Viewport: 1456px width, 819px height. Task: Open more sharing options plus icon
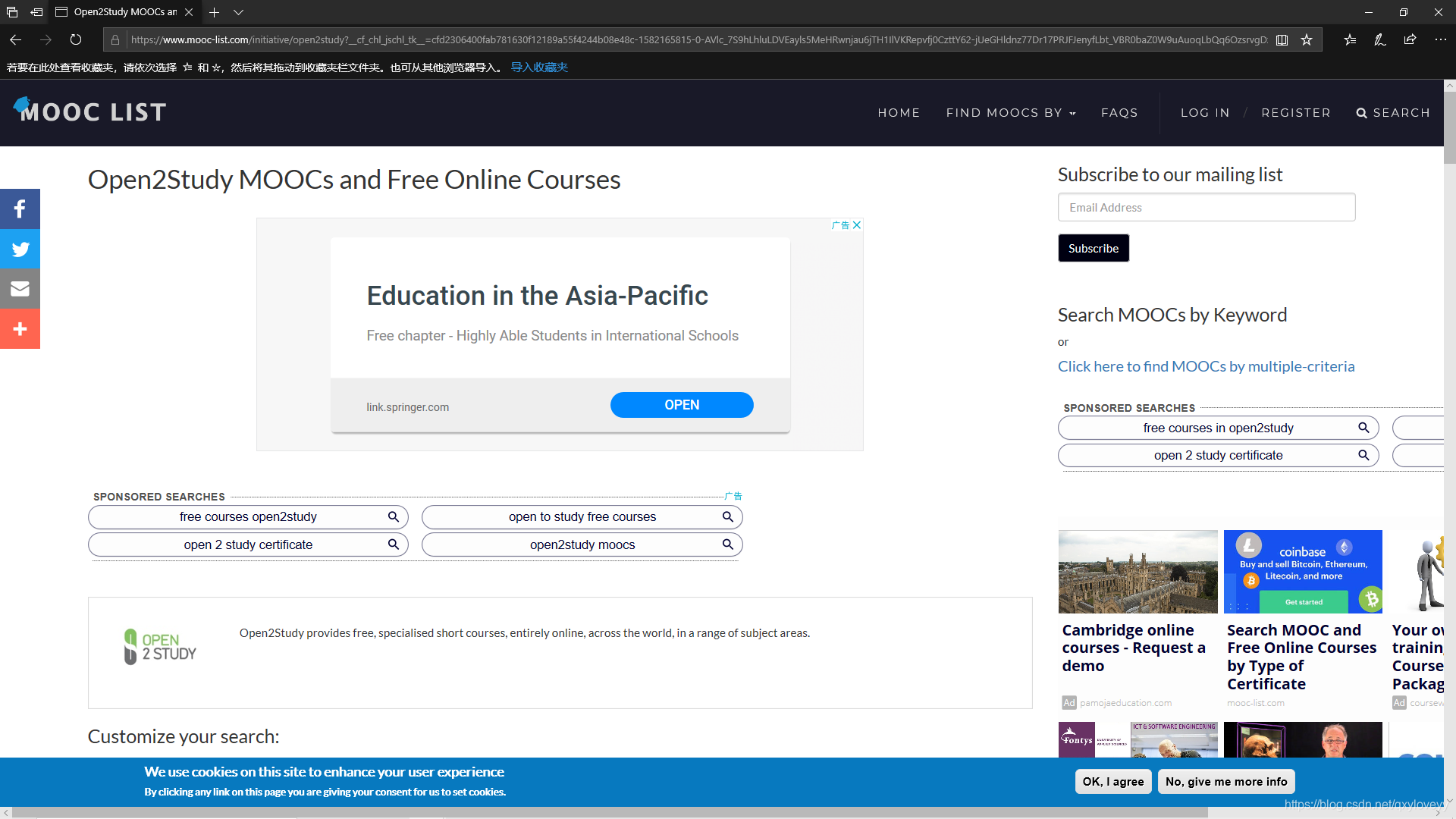click(20, 329)
